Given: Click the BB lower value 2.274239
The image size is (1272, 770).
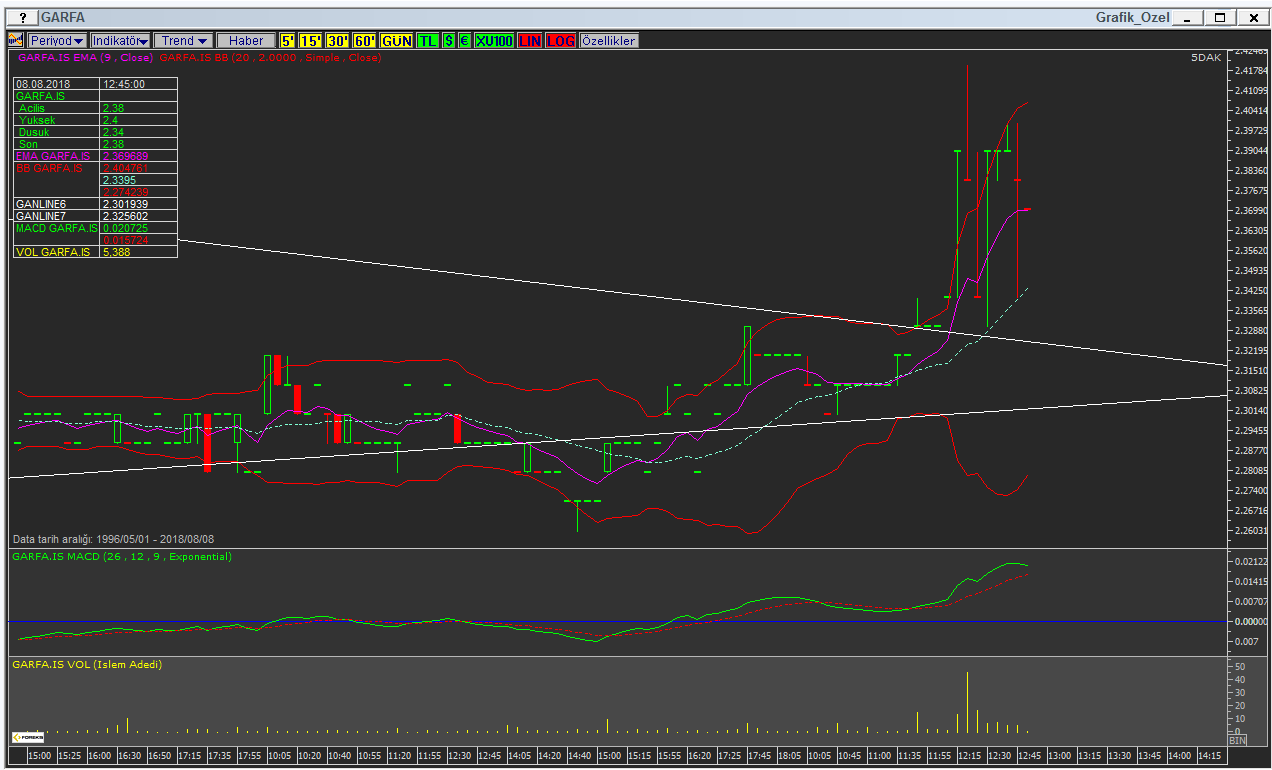Looking at the screenshot, I should click(x=139, y=192).
